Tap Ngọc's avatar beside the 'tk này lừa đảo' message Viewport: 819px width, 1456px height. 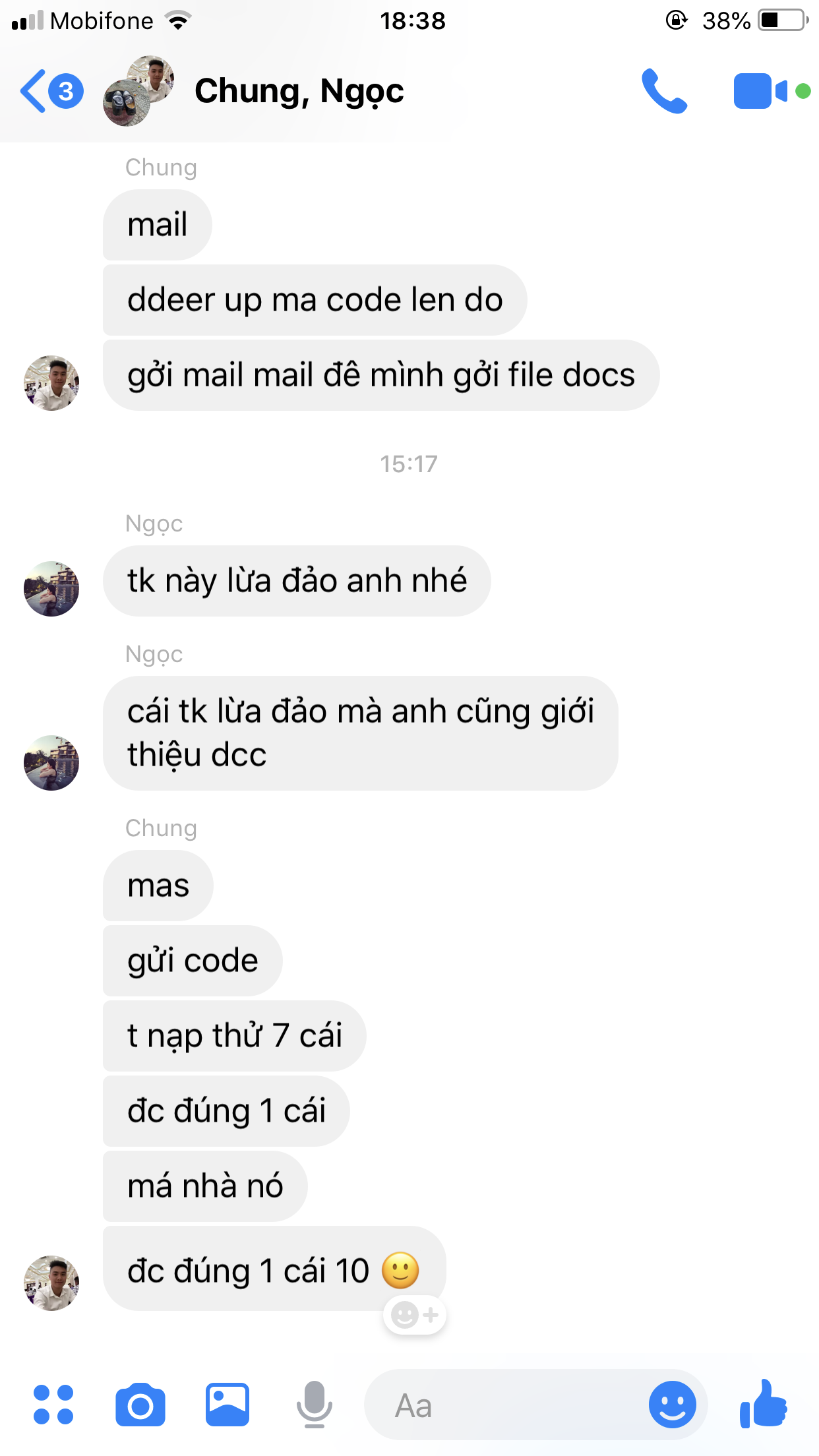pyautogui.click(x=51, y=589)
